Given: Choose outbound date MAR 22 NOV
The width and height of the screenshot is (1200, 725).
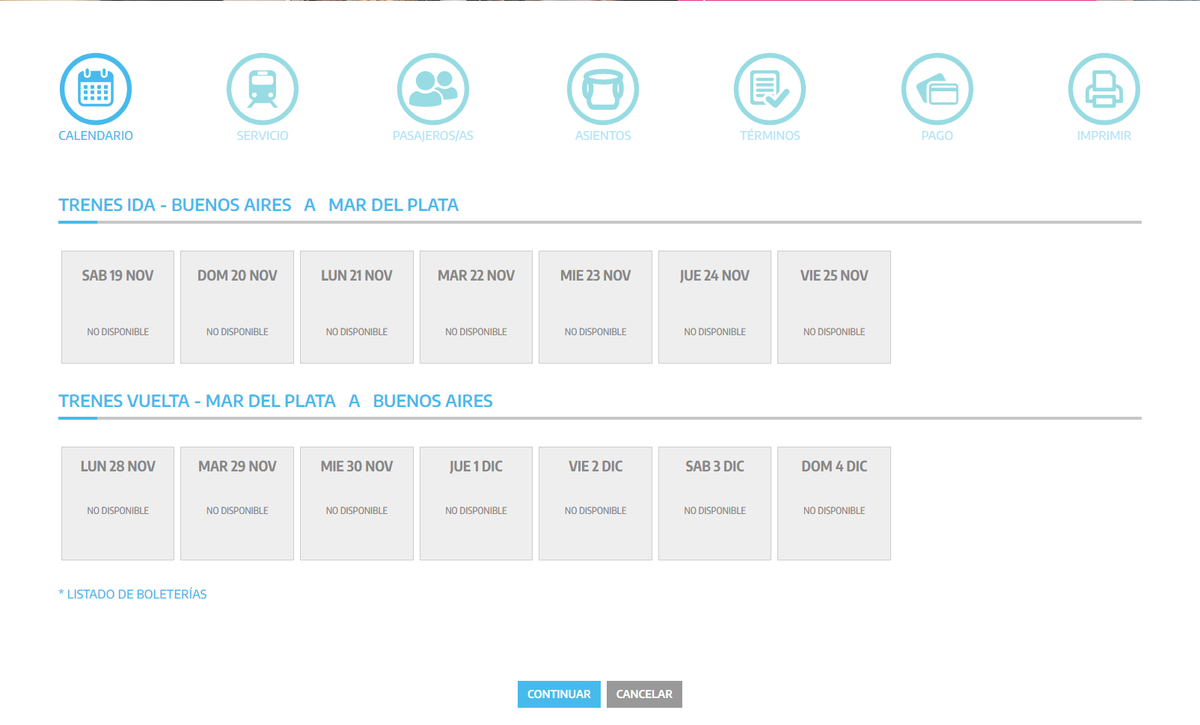Looking at the screenshot, I should [476, 307].
